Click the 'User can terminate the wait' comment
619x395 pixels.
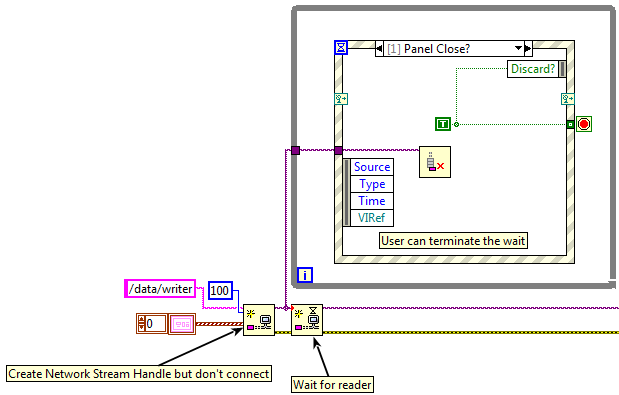tap(453, 241)
